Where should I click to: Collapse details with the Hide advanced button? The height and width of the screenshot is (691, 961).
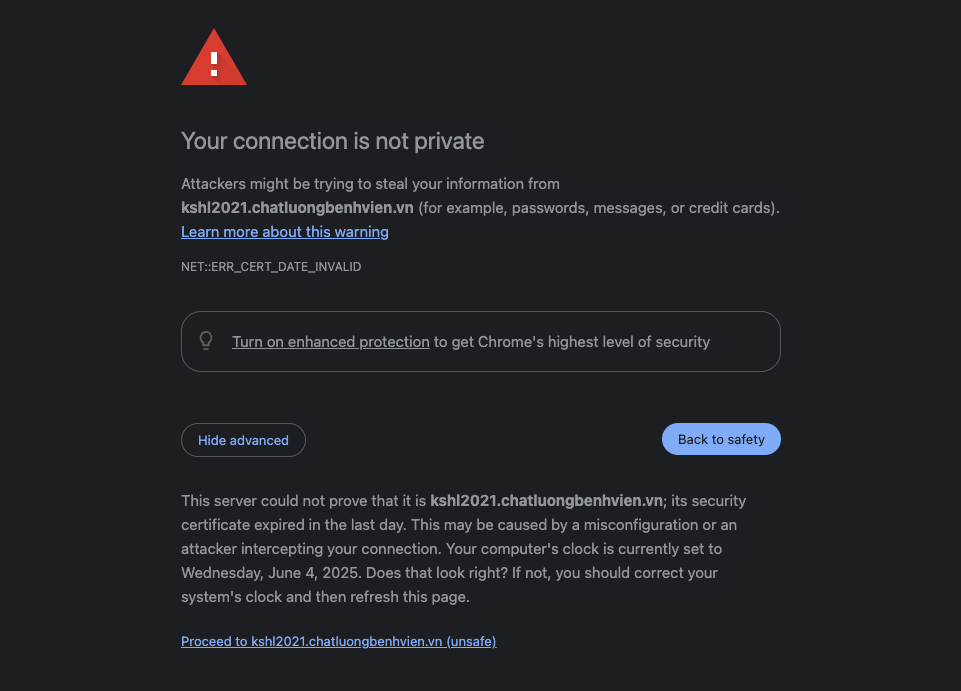(x=243, y=440)
